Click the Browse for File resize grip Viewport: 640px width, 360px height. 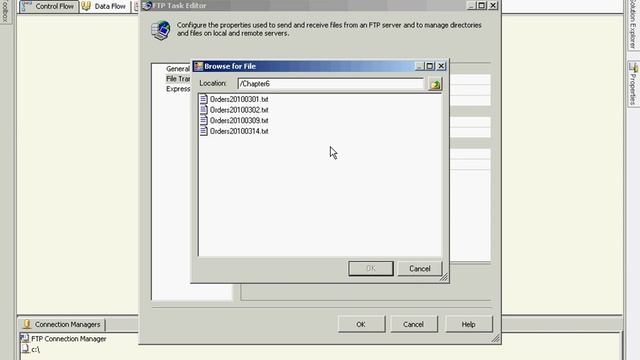click(444, 277)
